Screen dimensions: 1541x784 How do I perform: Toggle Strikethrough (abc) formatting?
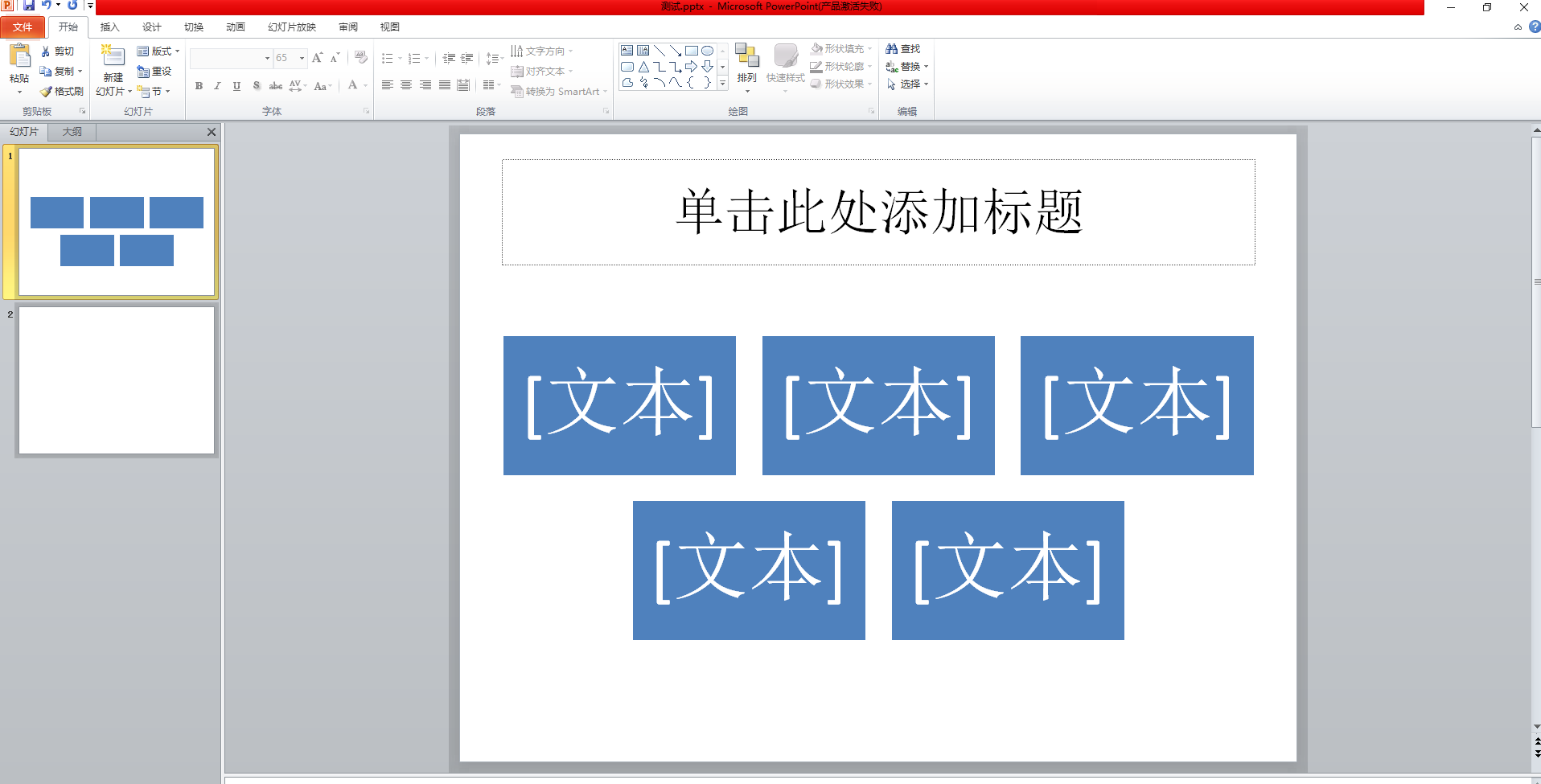click(x=276, y=85)
